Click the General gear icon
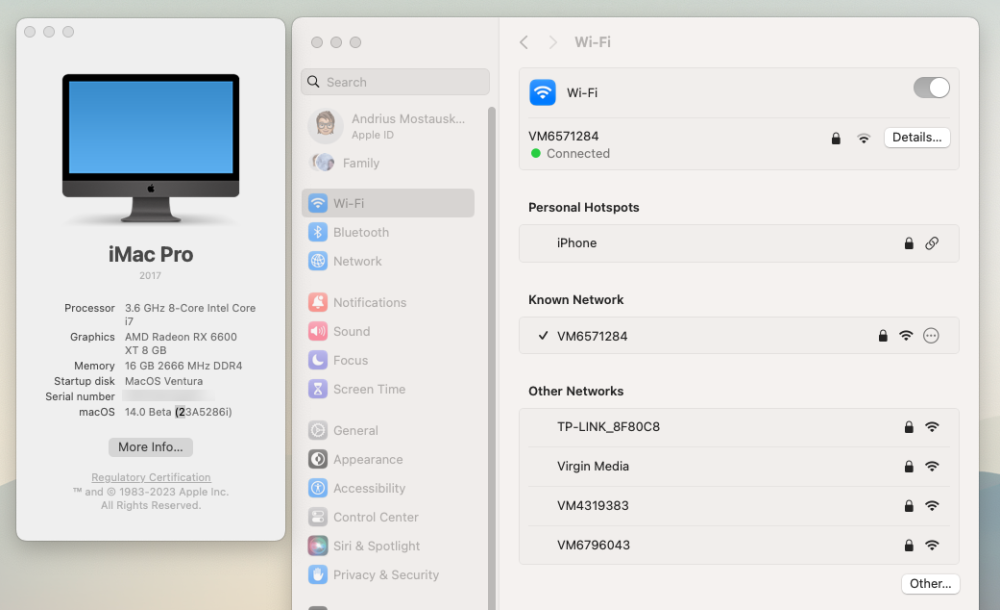Screen dimensions: 1000x610 (x=318, y=431)
